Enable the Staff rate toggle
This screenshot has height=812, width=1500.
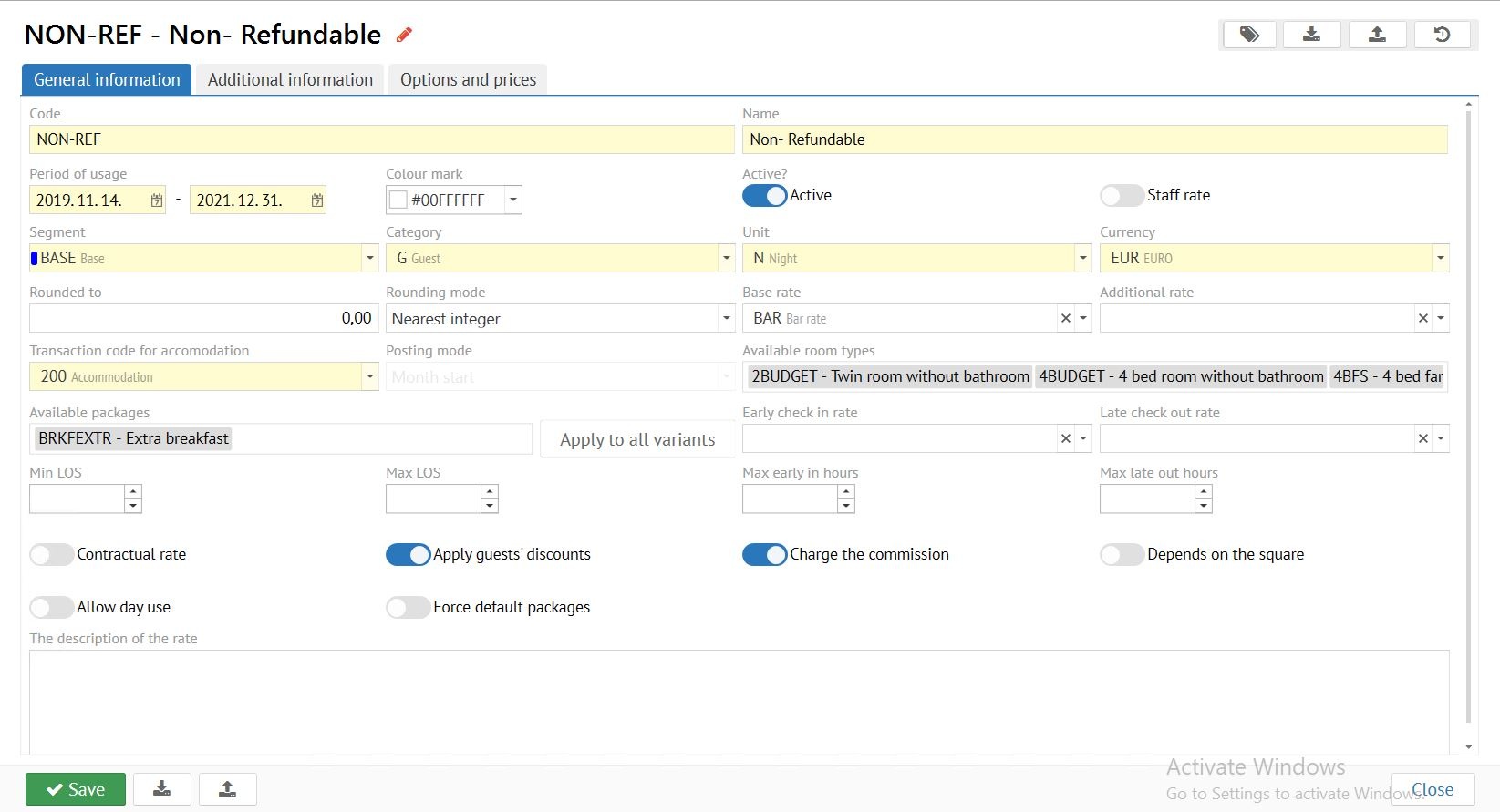tap(1122, 196)
